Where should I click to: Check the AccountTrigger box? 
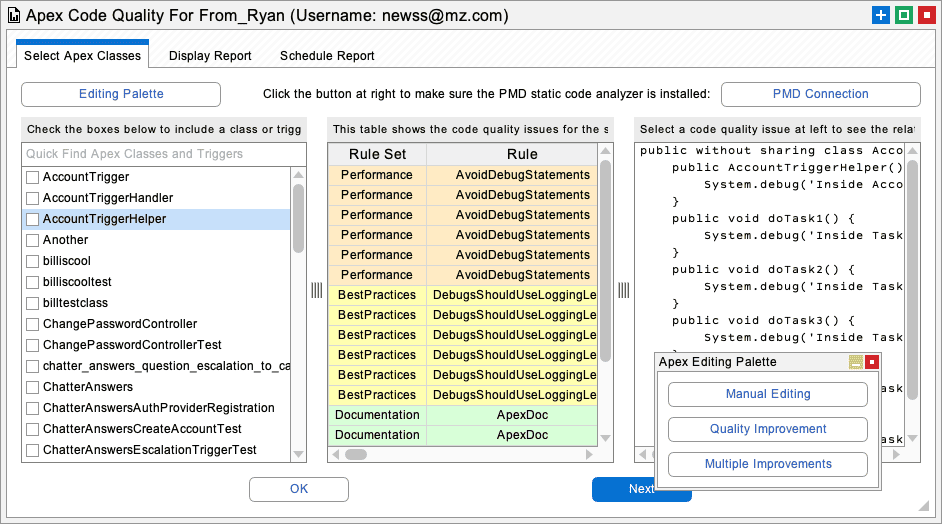[x=32, y=177]
